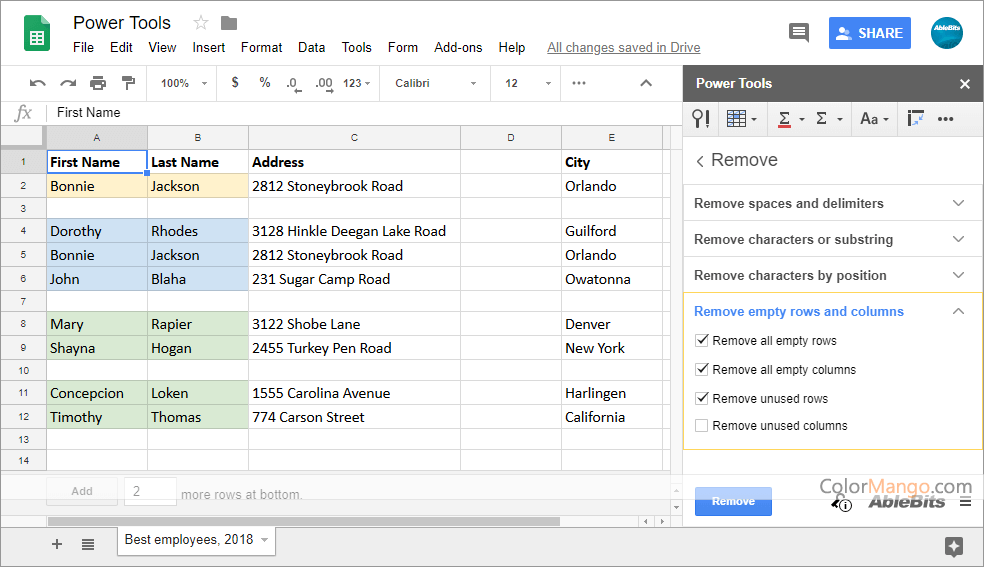Click the SHARE button
Viewport: 984px width, 567px height.
[869, 33]
